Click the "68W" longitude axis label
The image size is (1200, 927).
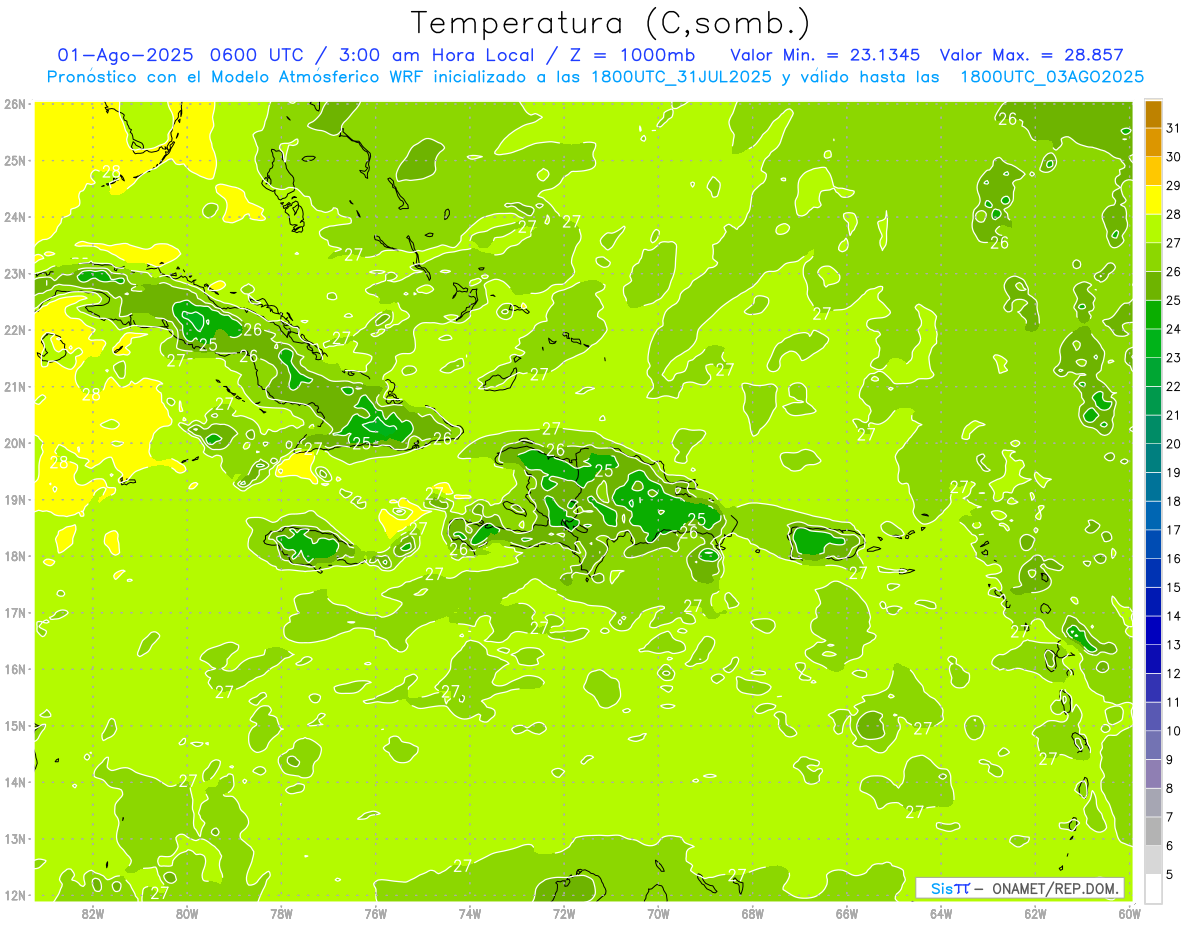click(x=753, y=913)
